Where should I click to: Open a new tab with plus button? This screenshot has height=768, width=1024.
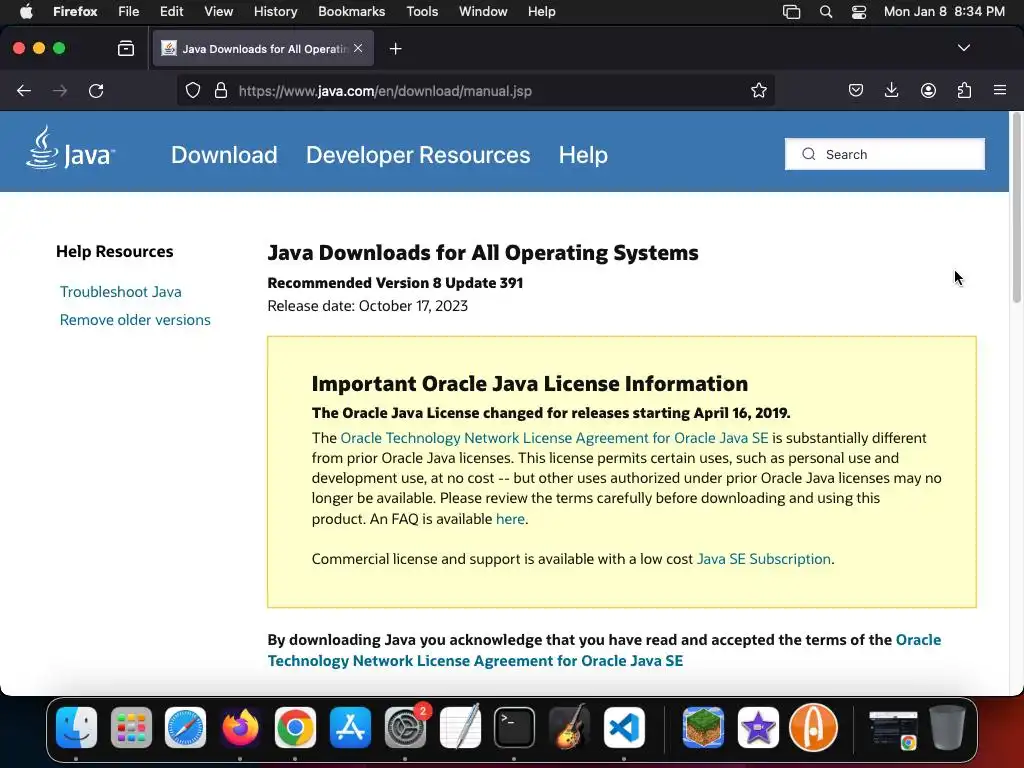(x=395, y=48)
